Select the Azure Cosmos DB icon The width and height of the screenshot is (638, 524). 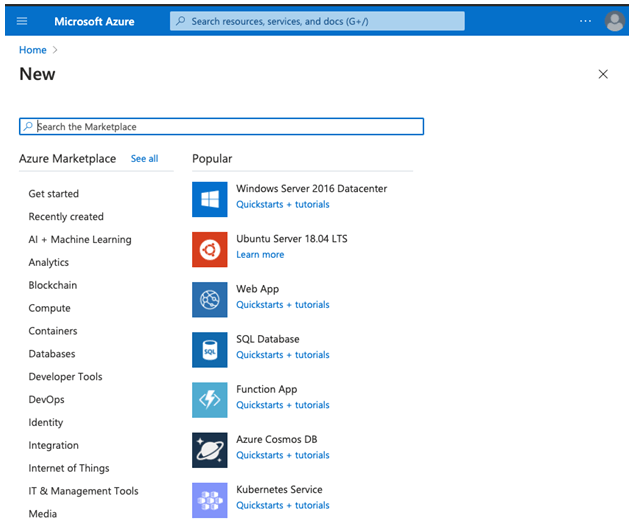(210, 449)
